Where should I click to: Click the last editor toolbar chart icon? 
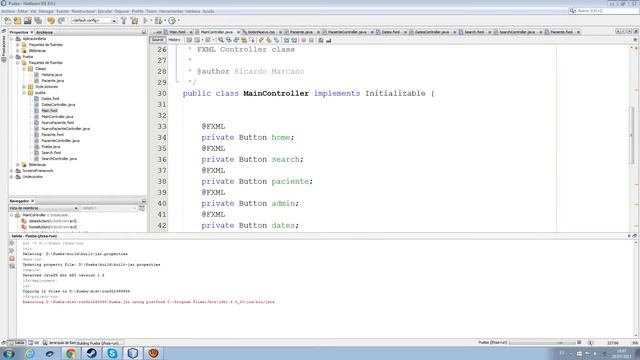329,40
